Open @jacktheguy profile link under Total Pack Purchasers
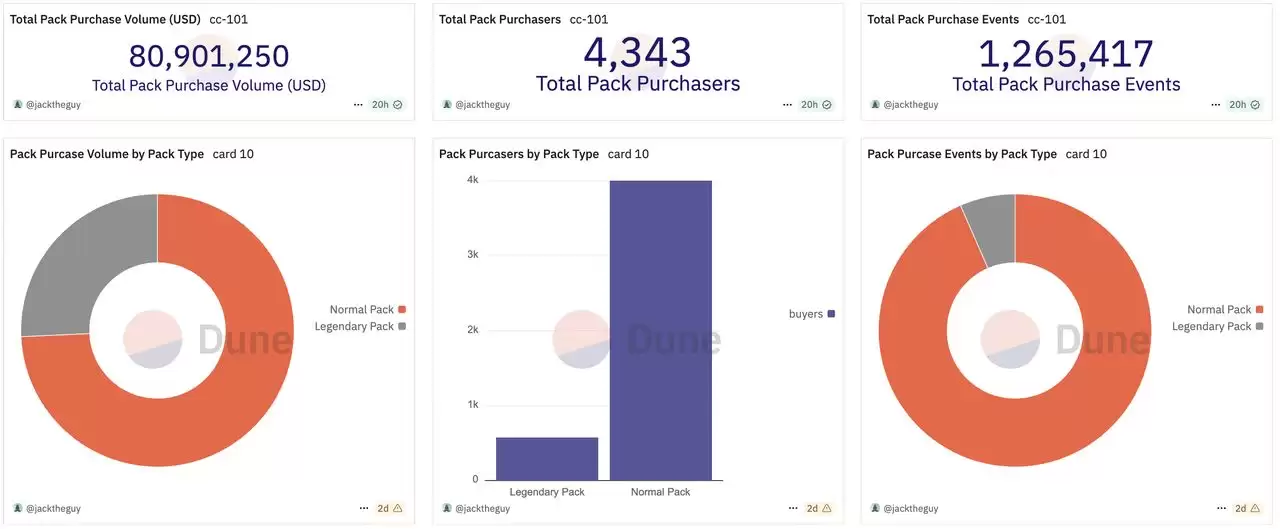The height and width of the screenshot is (529, 1280). [482, 104]
